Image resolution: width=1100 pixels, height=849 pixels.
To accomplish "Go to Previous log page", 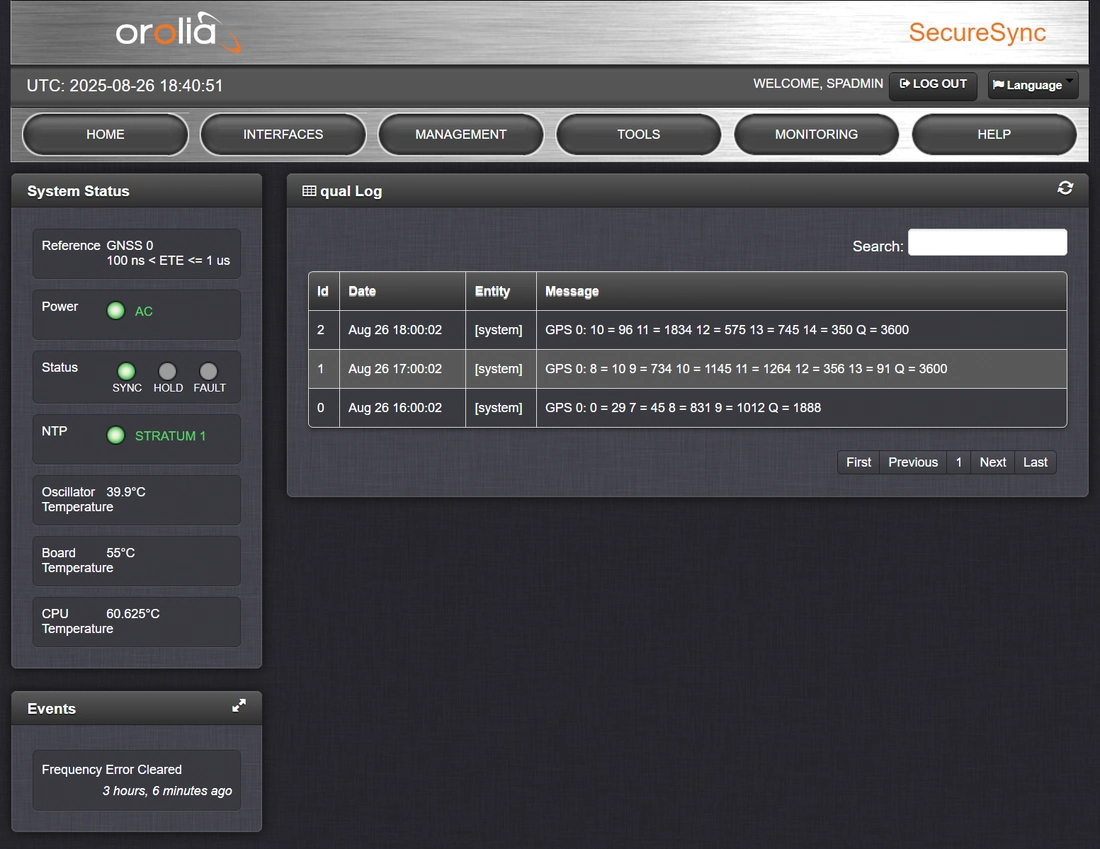I will (x=913, y=462).
